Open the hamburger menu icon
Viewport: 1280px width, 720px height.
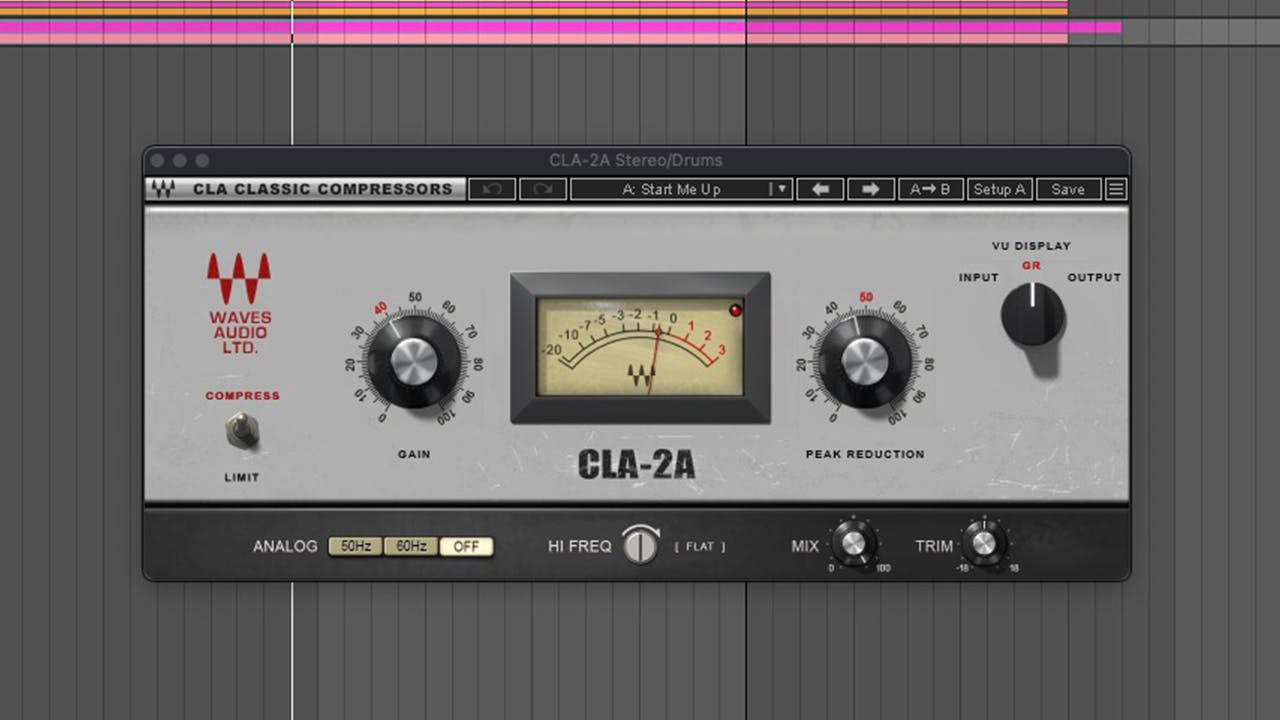click(1116, 189)
